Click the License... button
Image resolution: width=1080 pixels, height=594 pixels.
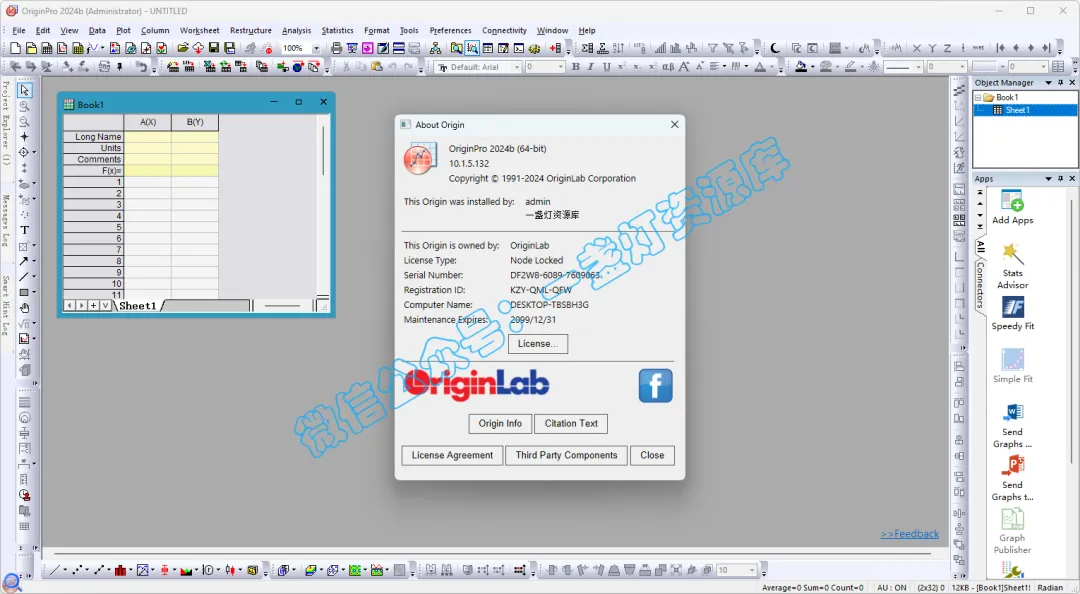click(x=538, y=344)
